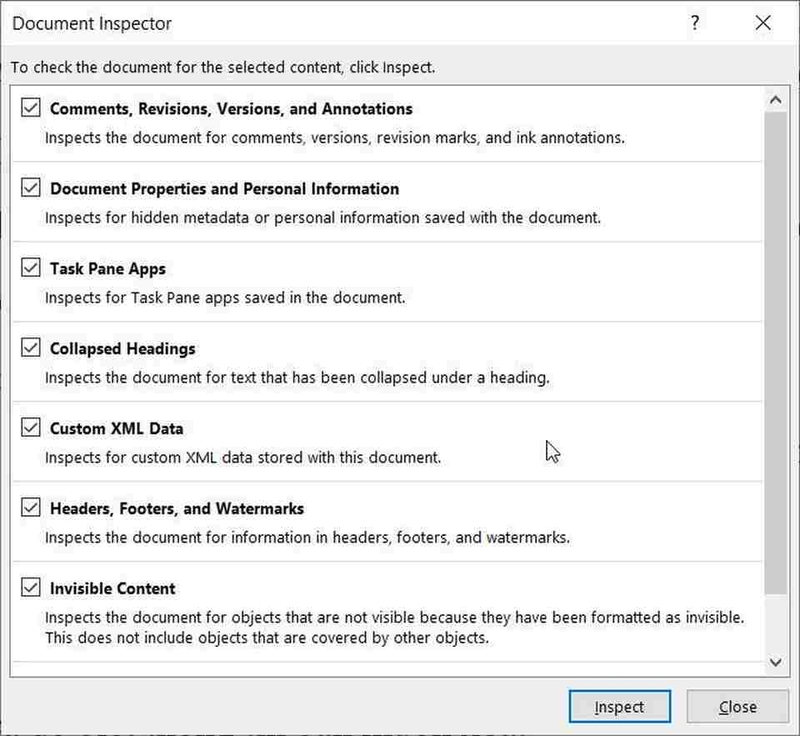
Task: Uncheck Headers, Footers, and Watermarks checkbox
Action: (x=30, y=508)
